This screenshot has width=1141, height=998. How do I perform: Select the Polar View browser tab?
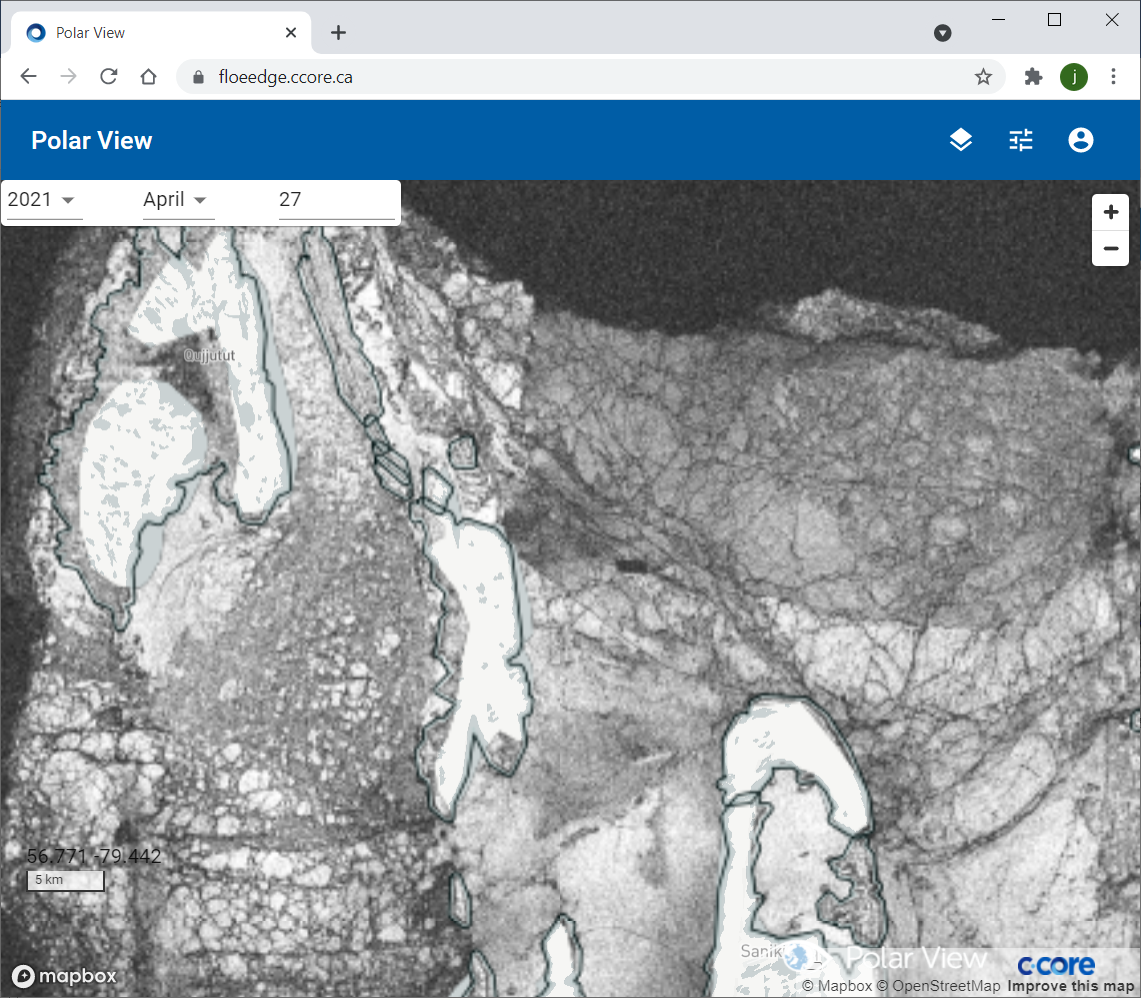[x=150, y=33]
